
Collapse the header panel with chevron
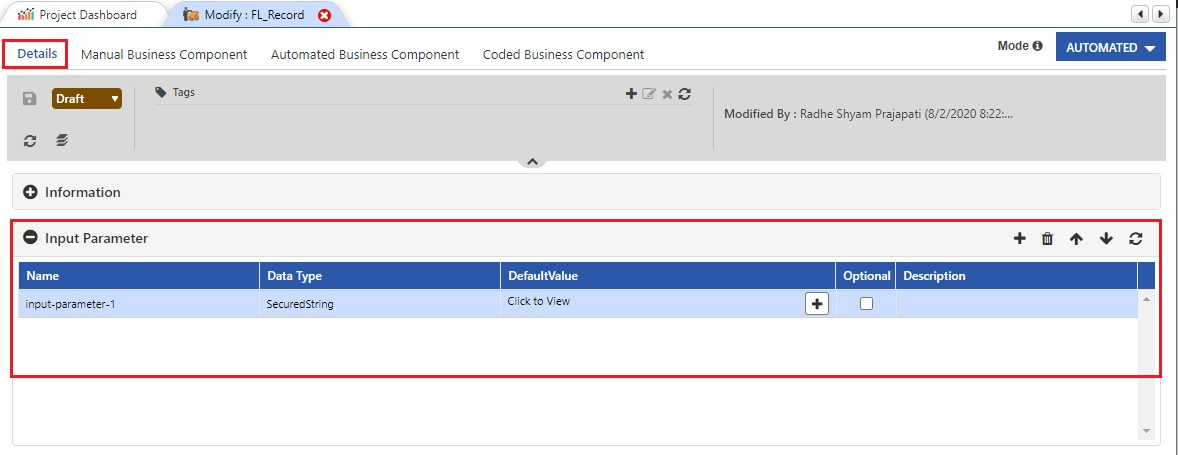532,161
